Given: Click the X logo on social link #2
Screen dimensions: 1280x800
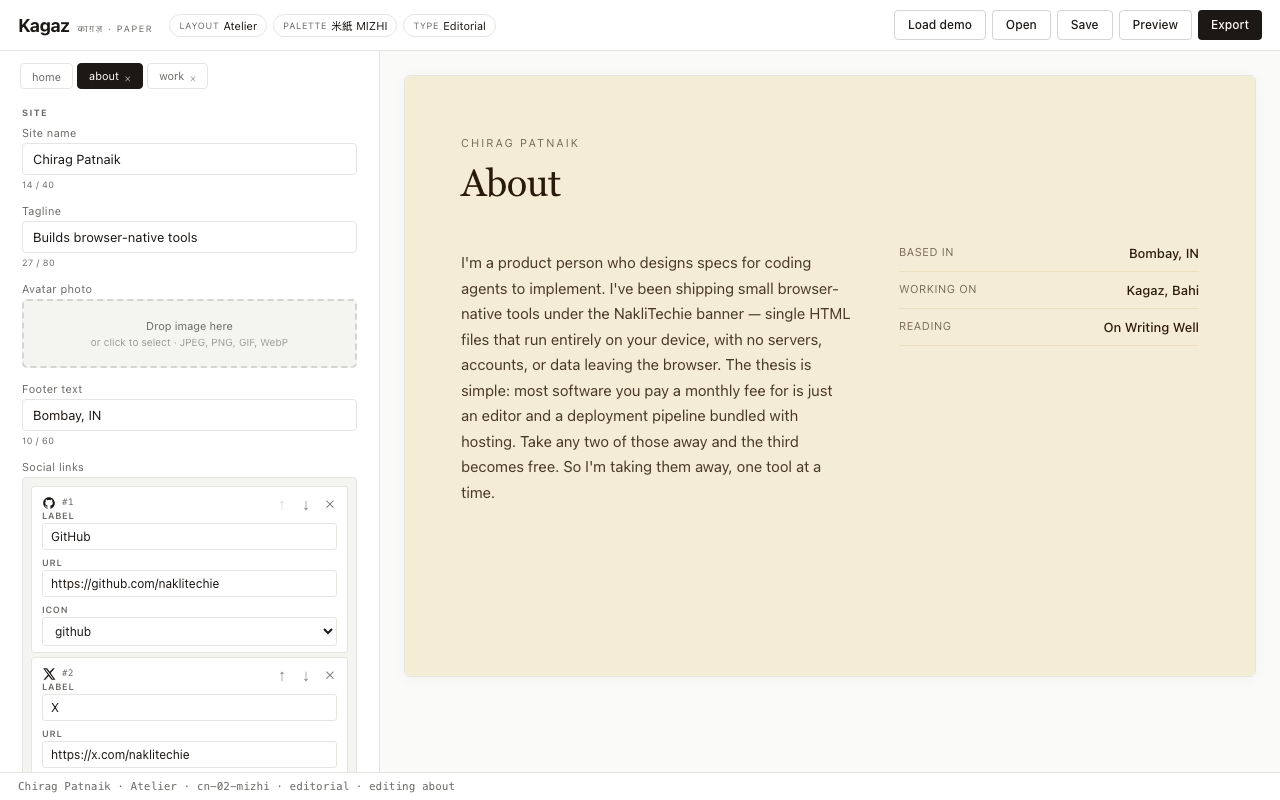Looking at the screenshot, I should click(49, 674).
